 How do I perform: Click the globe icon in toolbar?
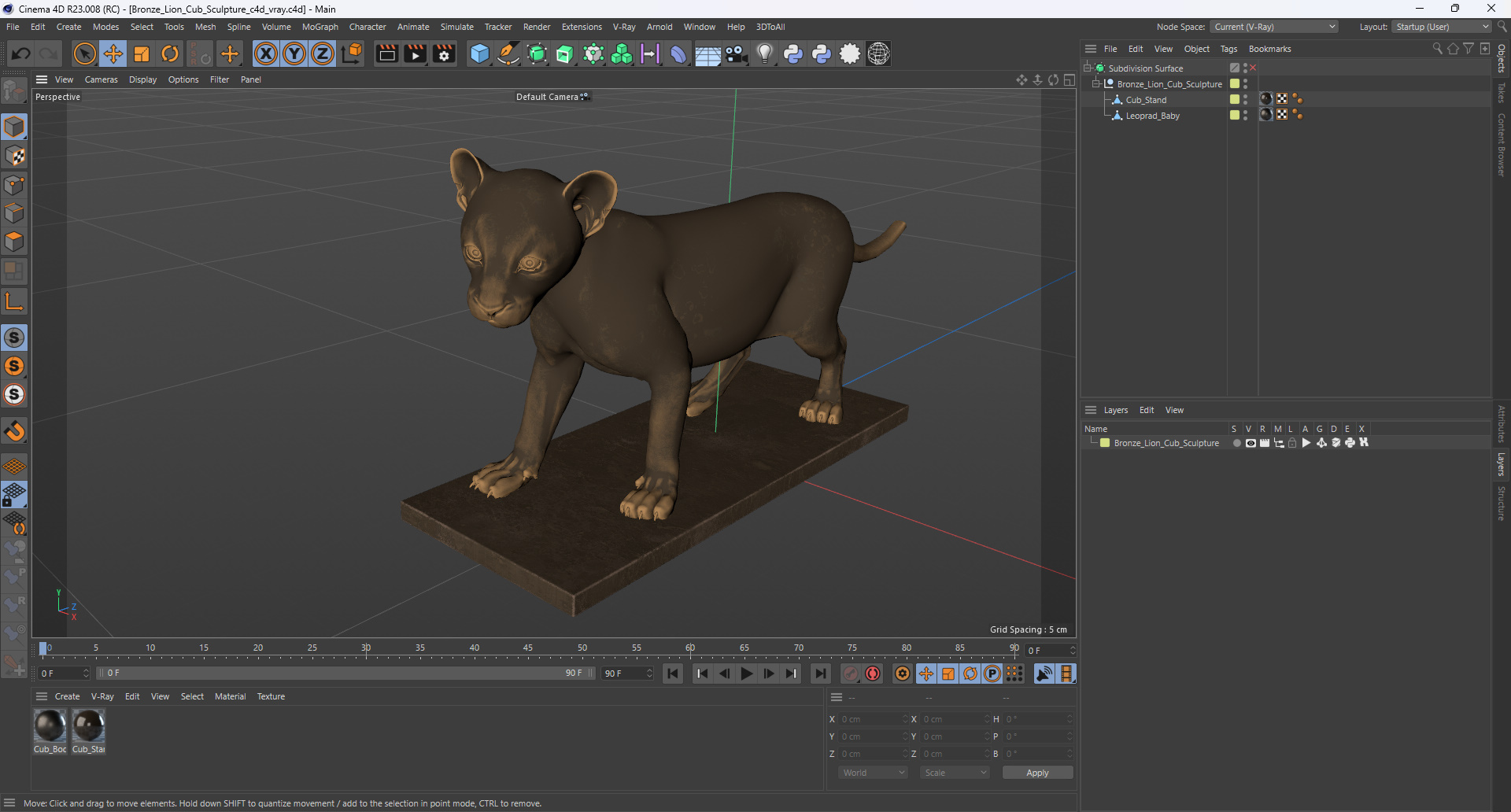pyautogui.click(x=878, y=54)
